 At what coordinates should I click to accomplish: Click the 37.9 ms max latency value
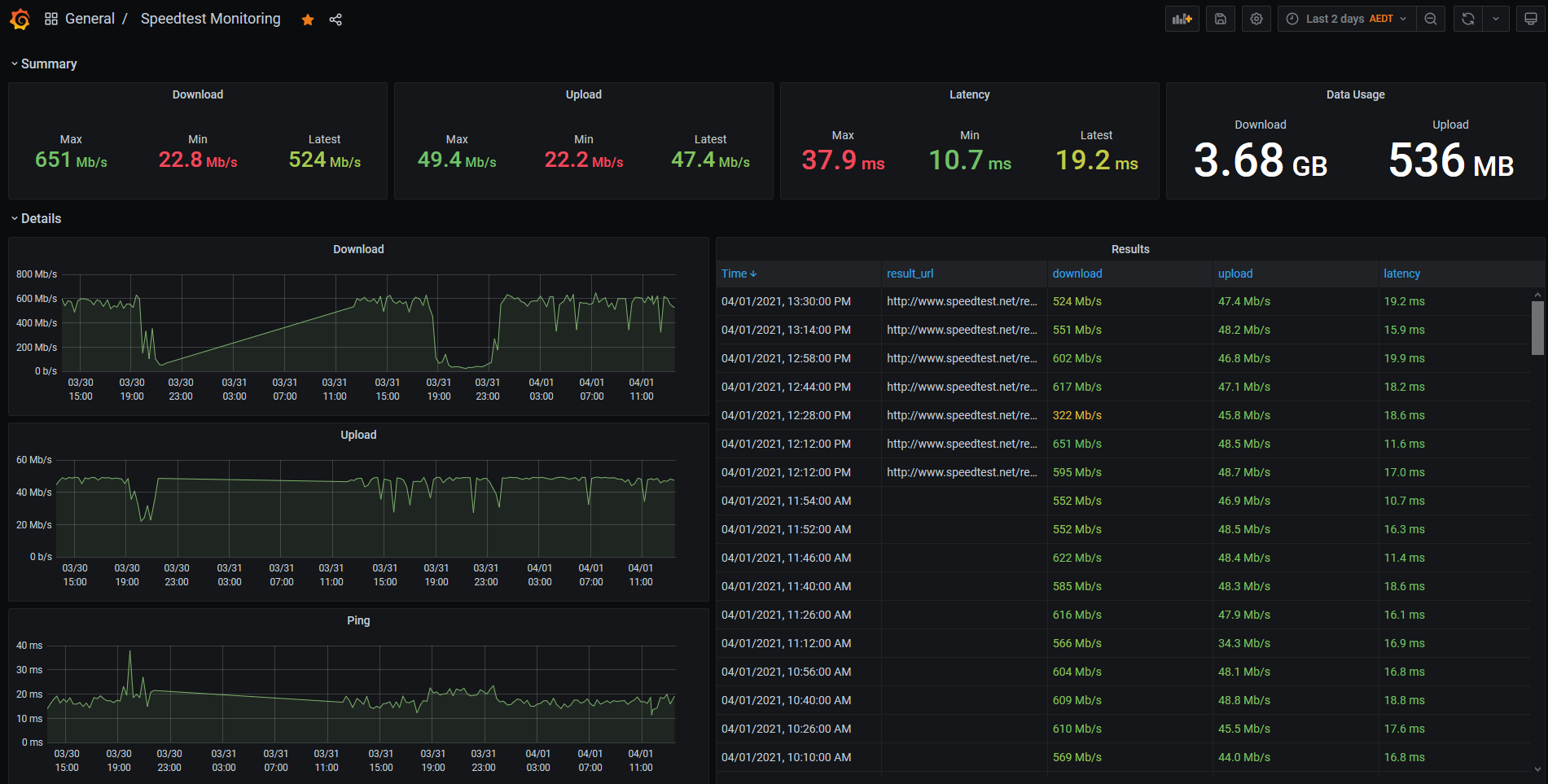point(843,160)
